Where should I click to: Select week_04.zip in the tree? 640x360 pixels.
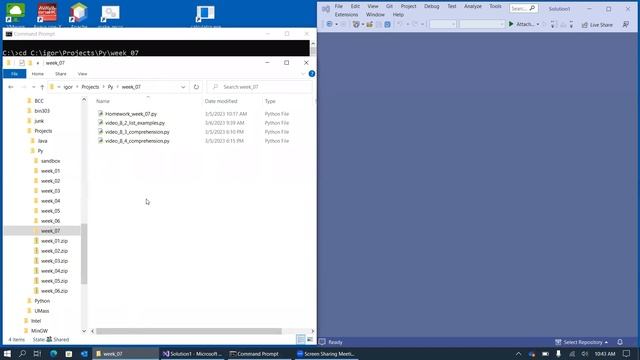tap(54, 271)
